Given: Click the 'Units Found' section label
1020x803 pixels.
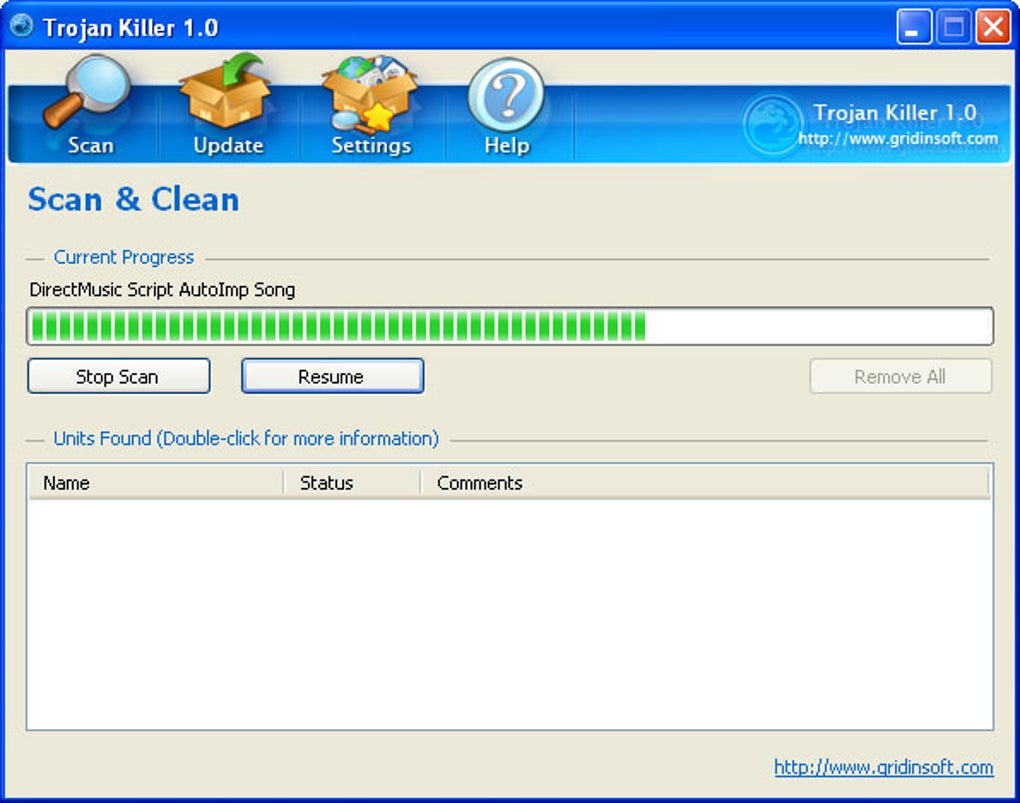Looking at the screenshot, I should [246, 439].
